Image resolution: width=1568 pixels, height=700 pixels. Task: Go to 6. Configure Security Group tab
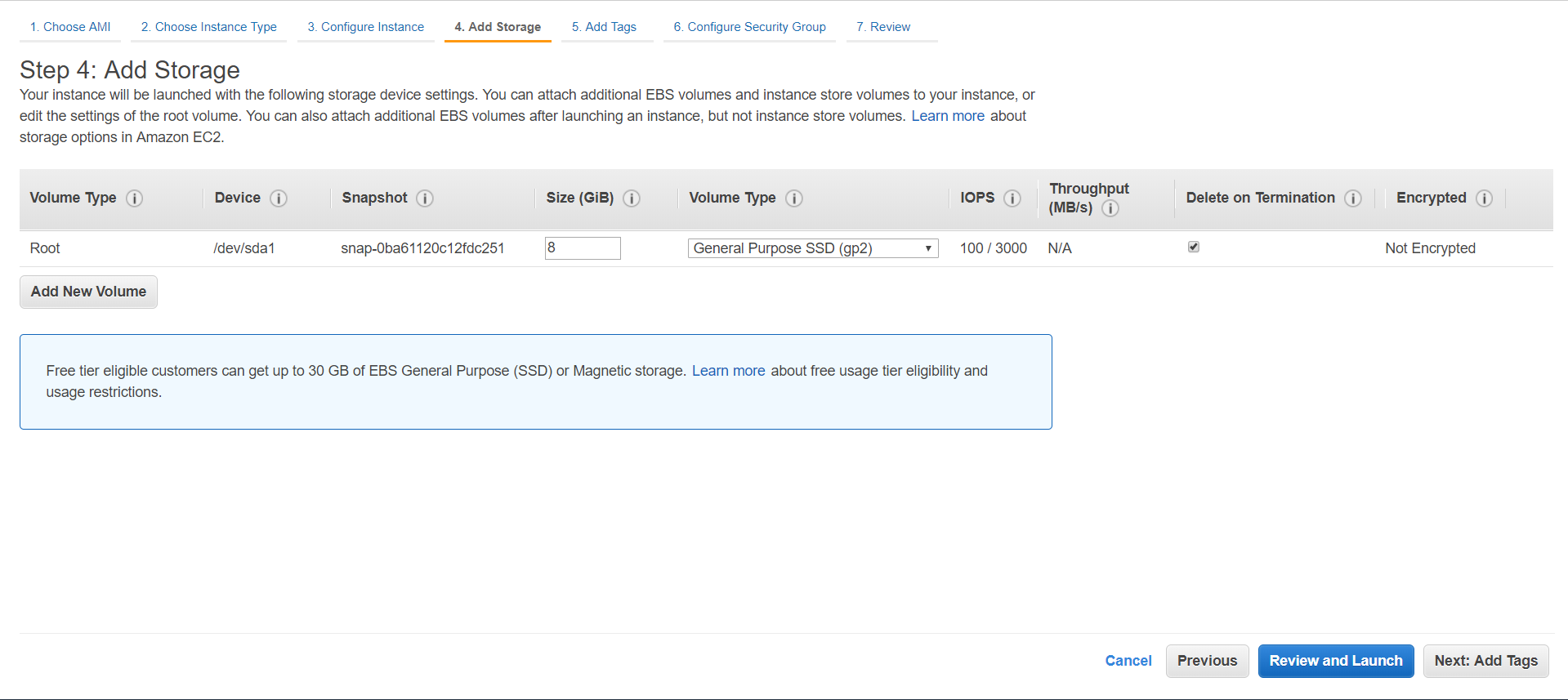pyautogui.click(x=749, y=27)
